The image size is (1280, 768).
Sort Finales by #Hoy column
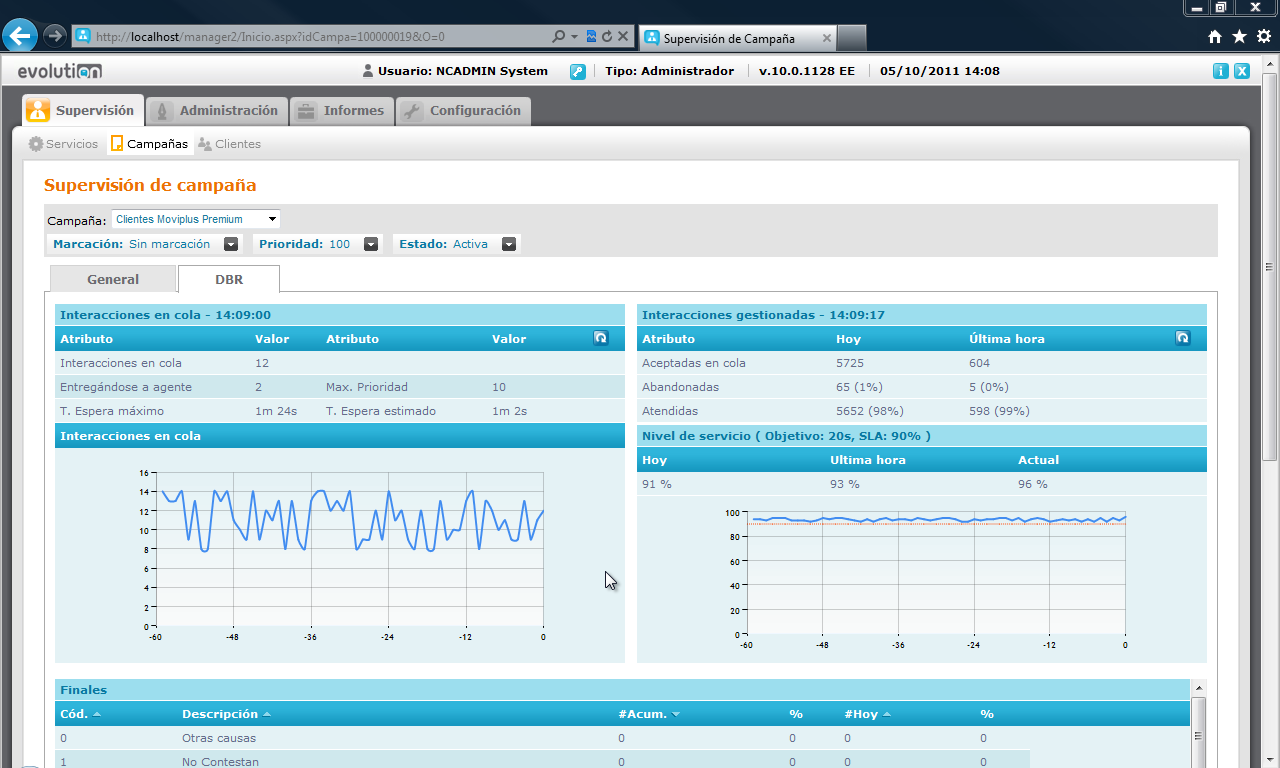tap(867, 714)
